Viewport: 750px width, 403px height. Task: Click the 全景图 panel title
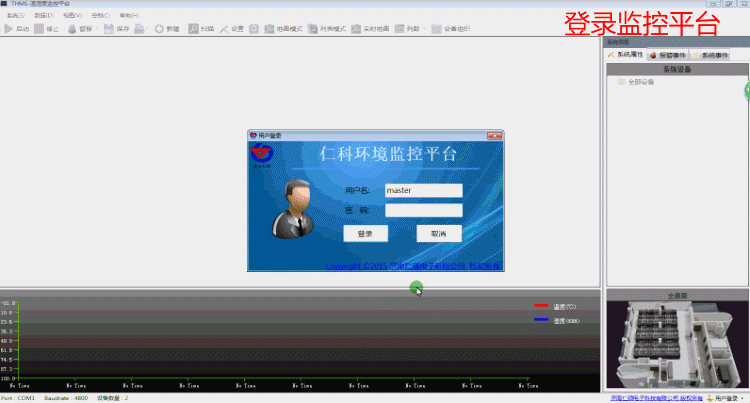(x=677, y=296)
